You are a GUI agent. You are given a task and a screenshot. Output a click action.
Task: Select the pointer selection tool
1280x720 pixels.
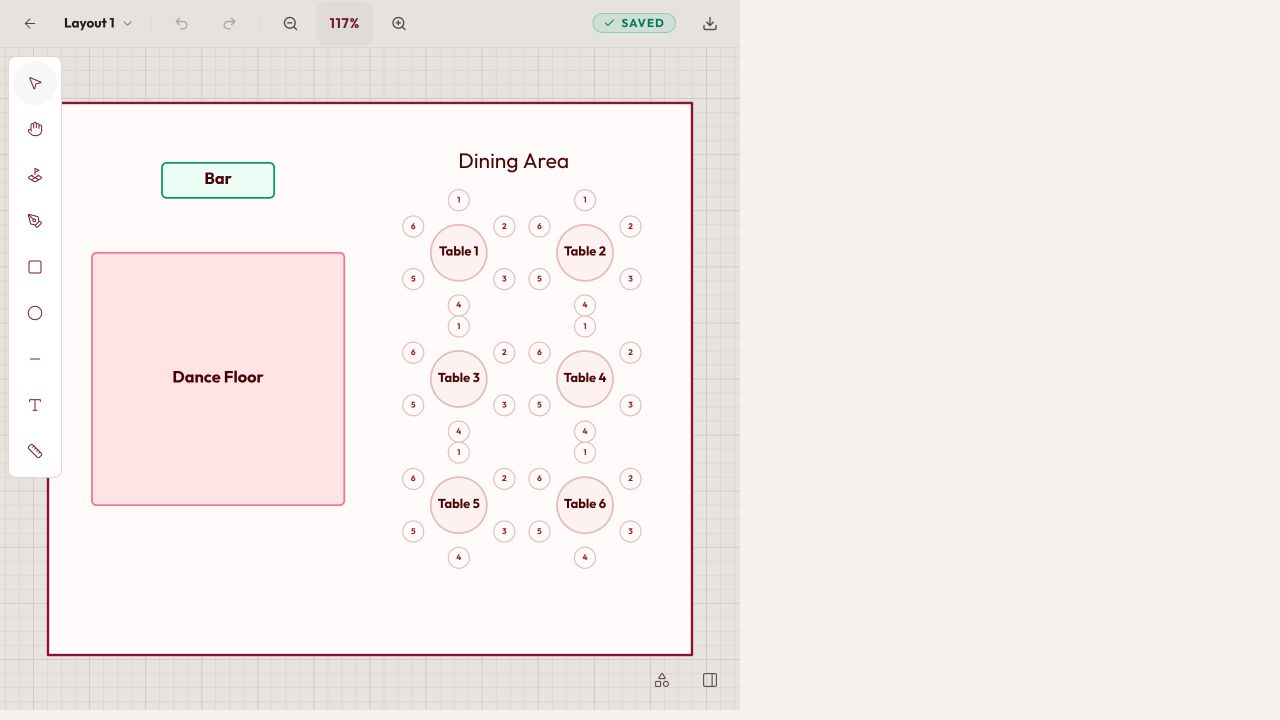35,83
